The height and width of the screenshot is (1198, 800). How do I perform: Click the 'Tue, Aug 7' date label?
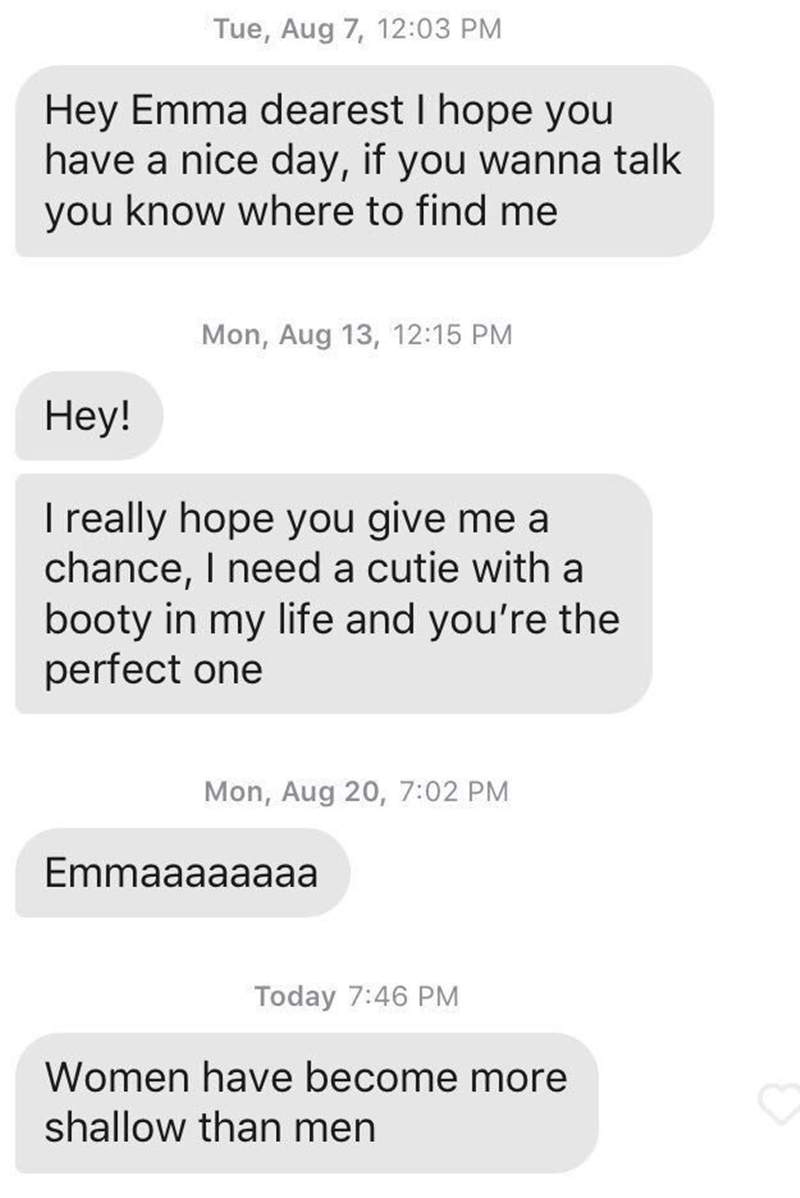click(x=291, y=31)
